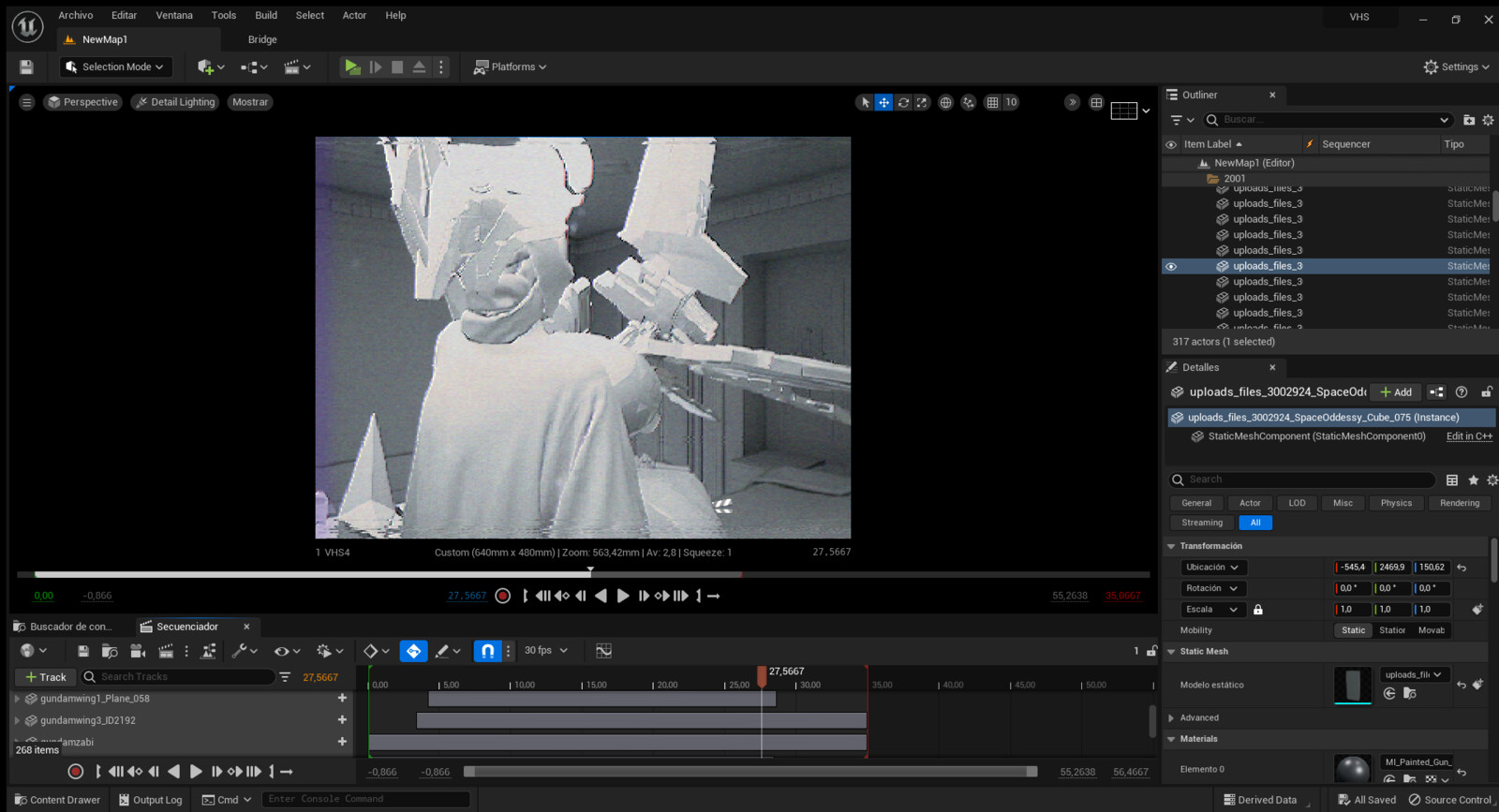Image resolution: width=1499 pixels, height=812 pixels.
Task: Click the Track add button in Sequencer
Action: point(45,677)
